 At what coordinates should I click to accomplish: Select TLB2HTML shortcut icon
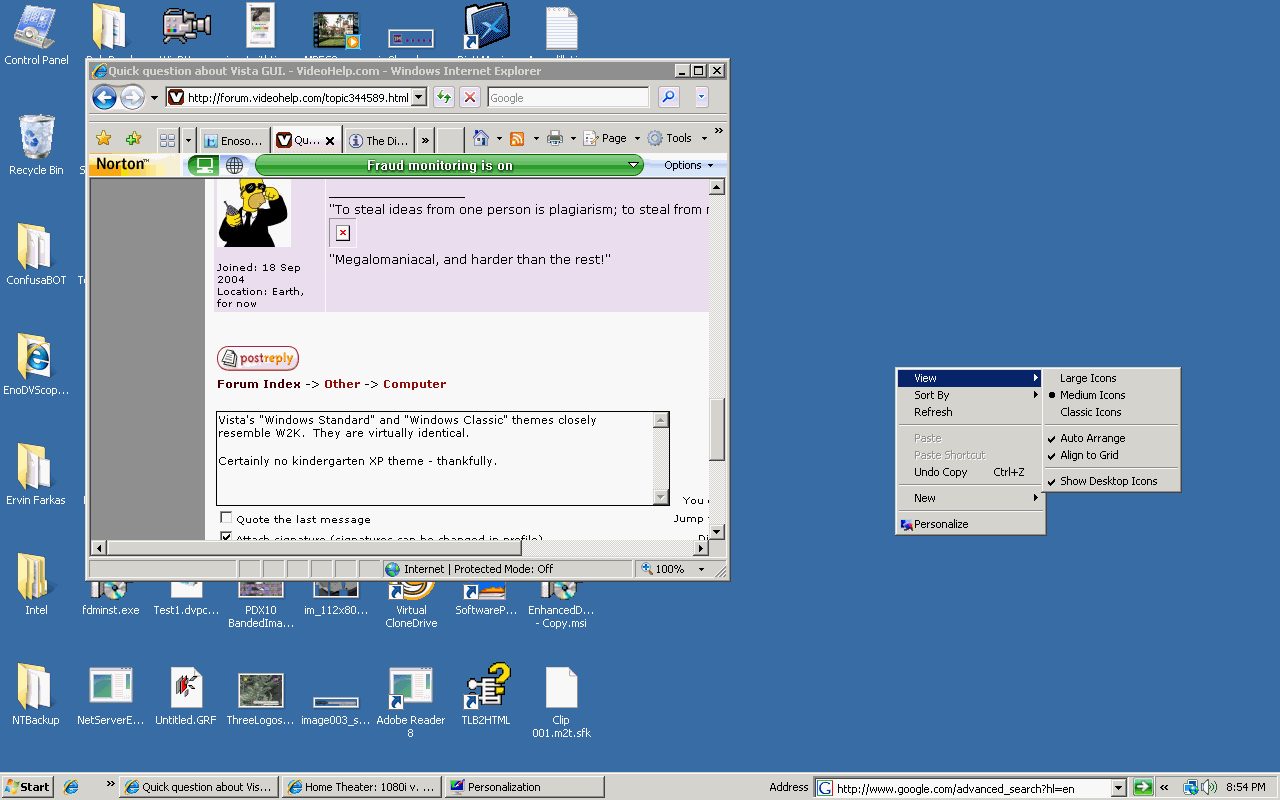(x=486, y=695)
